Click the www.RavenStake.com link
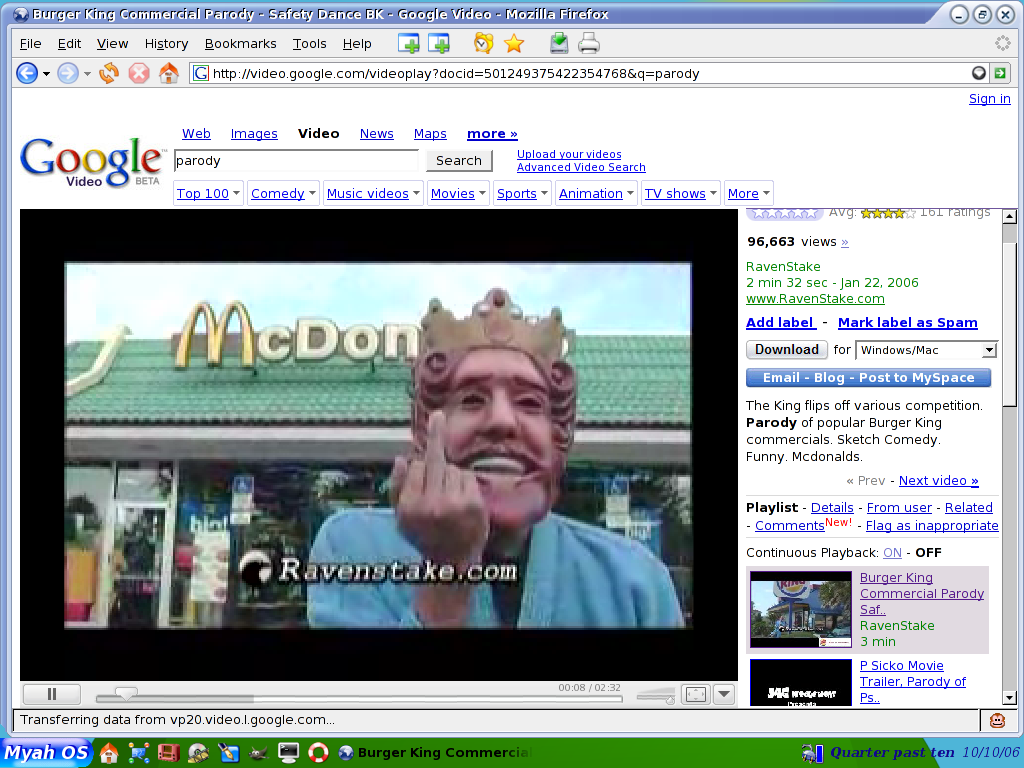The height and width of the screenshot is (768, 1024). click(815, 298)
